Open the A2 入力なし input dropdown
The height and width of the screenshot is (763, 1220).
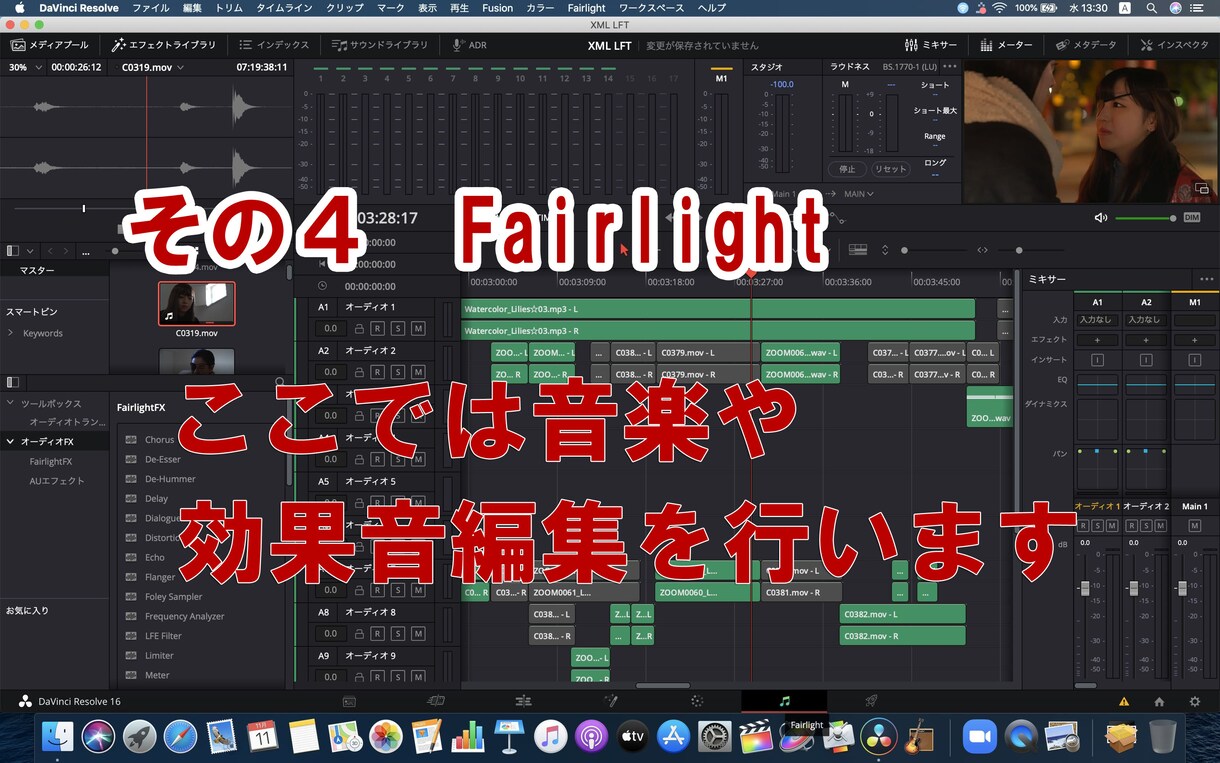(x=1145, y=320)
